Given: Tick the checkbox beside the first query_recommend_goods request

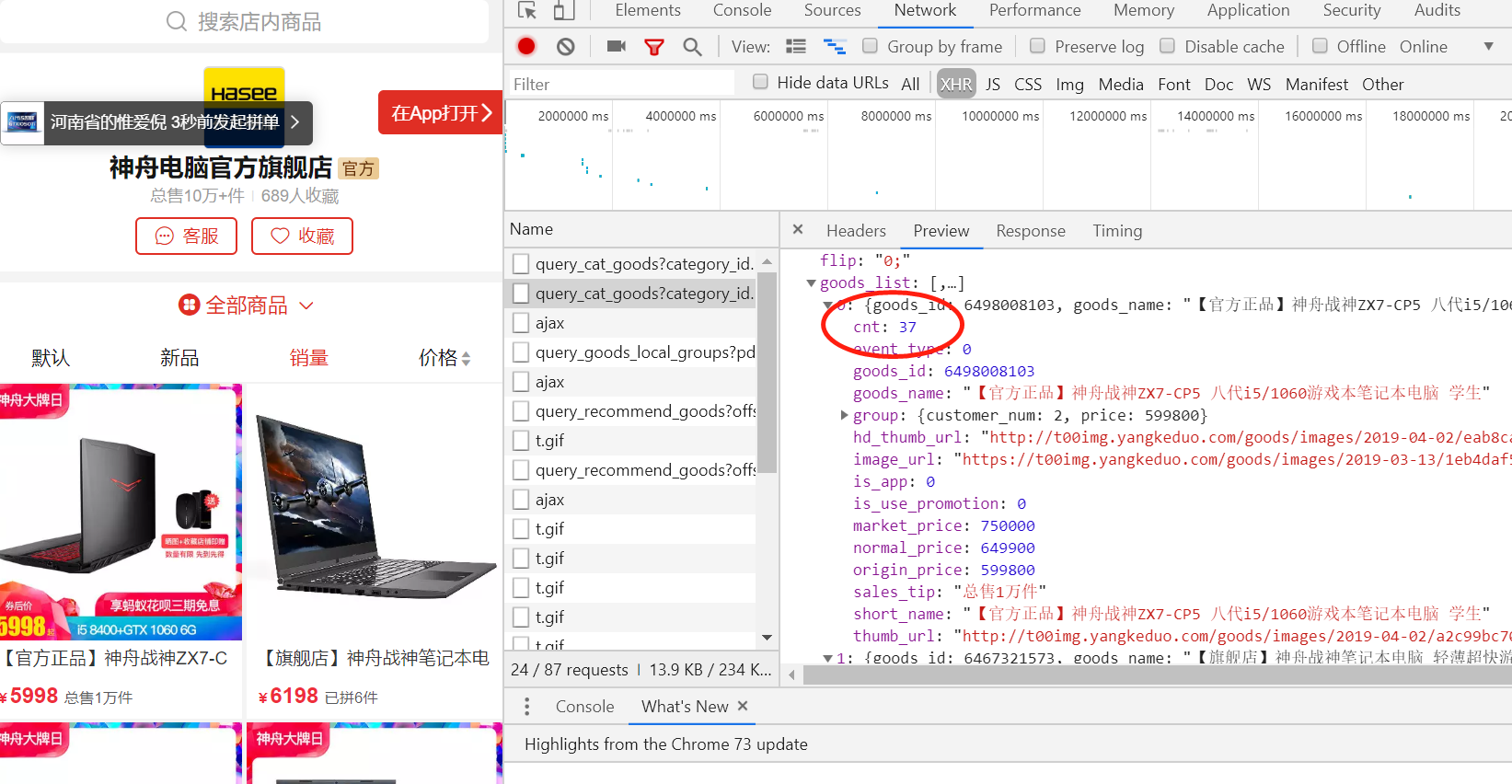Looking at the screenshot, I should (x=521, y=411).
